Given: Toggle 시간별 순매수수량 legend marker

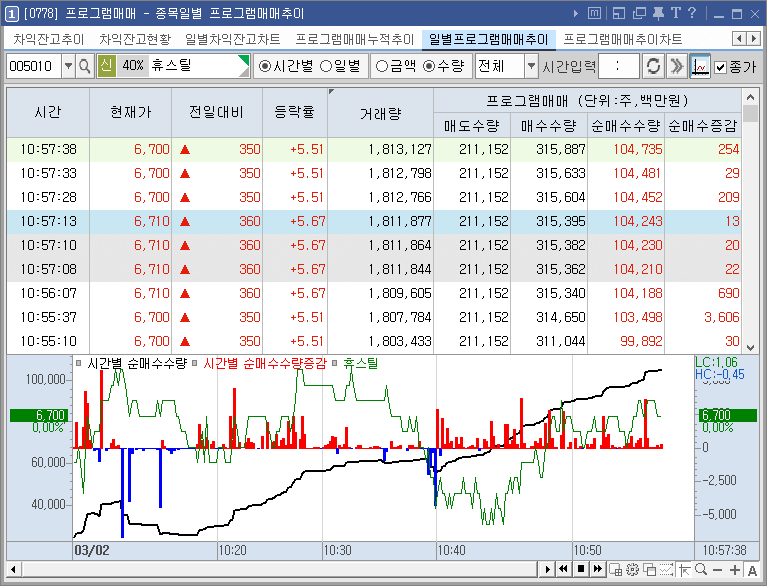Looking at the screenshot, I should pyautogui.click(x=78, y=363).
